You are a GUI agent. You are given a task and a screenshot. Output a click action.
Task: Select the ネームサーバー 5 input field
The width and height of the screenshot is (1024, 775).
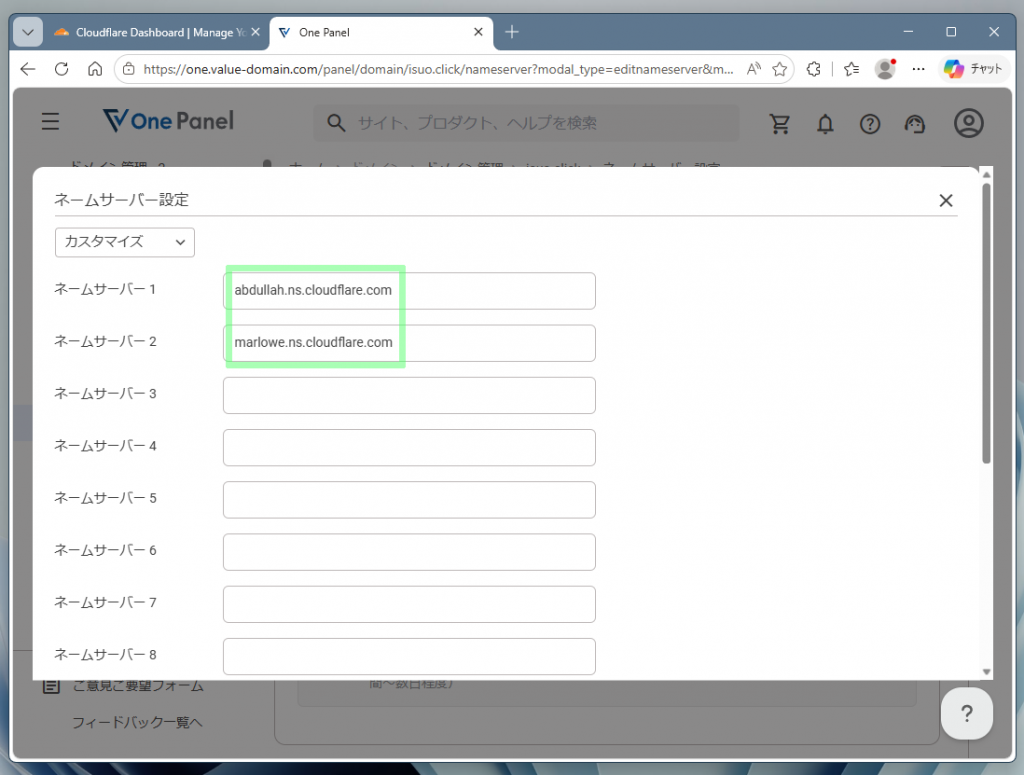coord(409,499)
